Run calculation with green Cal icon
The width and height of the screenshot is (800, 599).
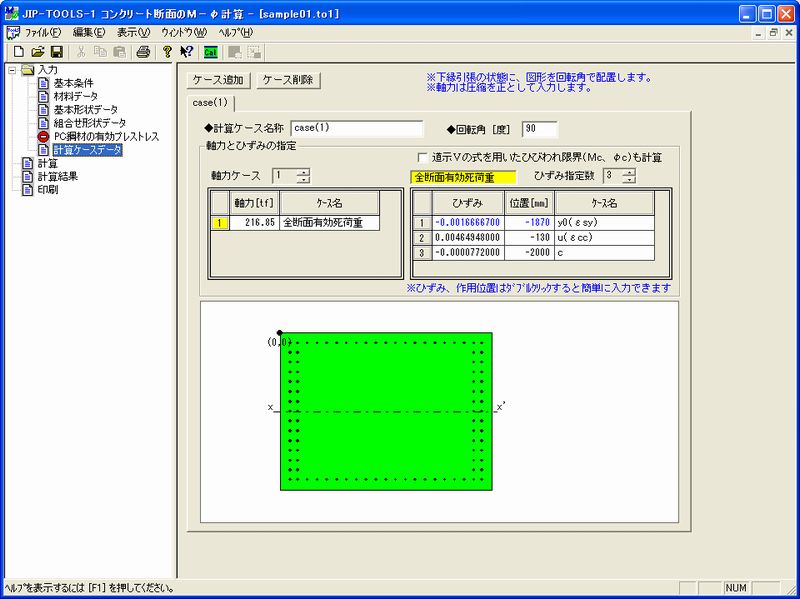(211, 51)
